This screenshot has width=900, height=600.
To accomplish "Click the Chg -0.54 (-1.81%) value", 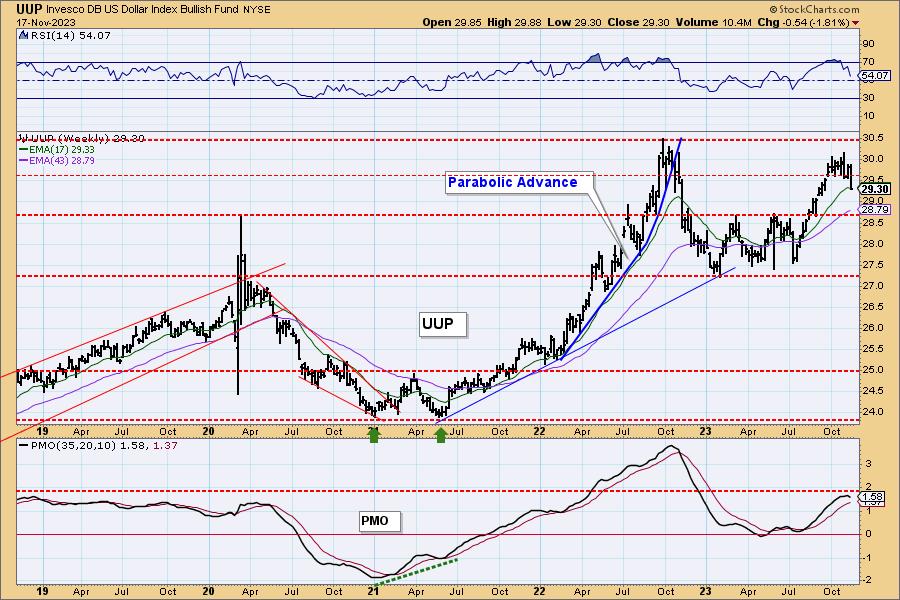I will point(804,22).
